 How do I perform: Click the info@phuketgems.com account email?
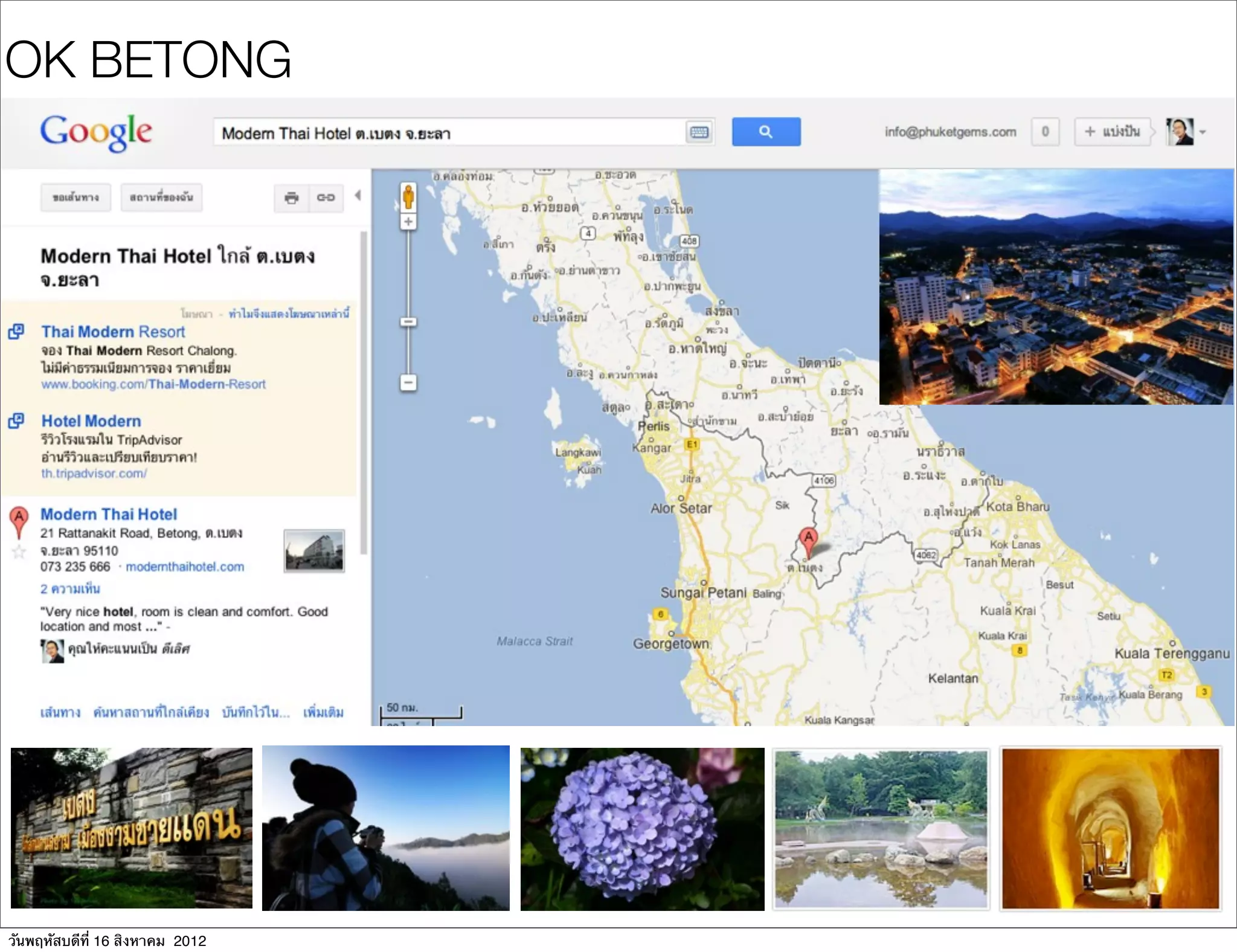click(951, 132)
